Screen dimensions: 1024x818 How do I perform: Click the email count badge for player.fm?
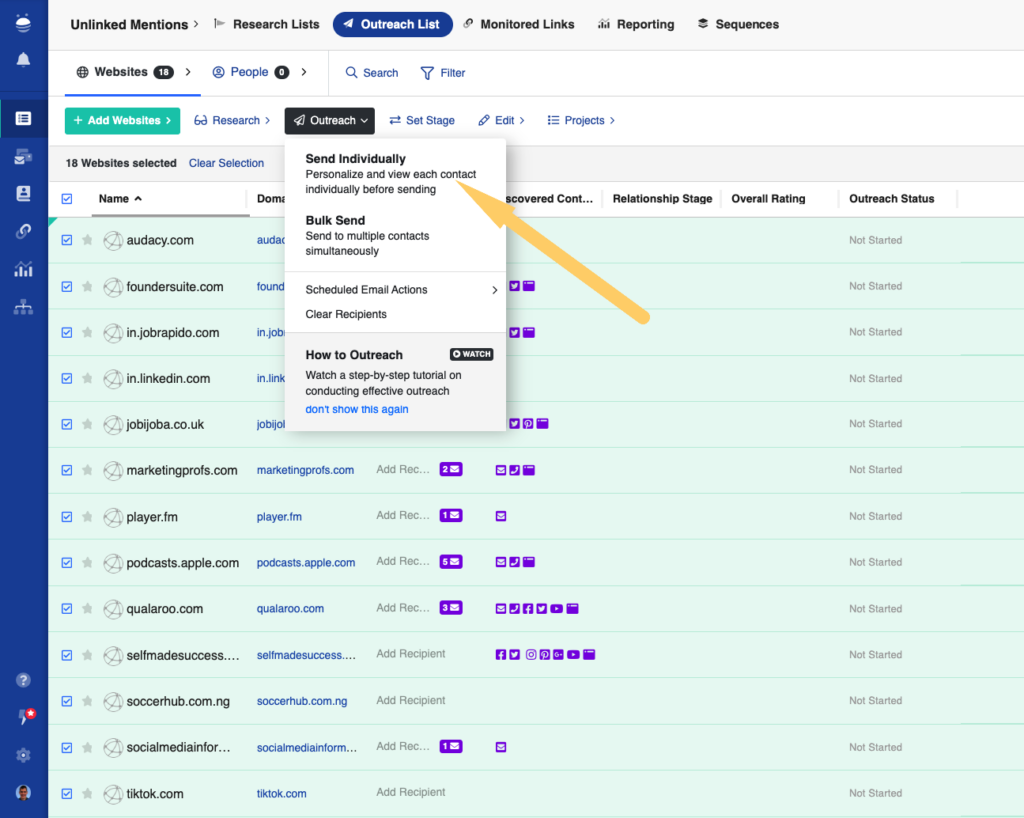pyautogui.click(x=451, y=516)
